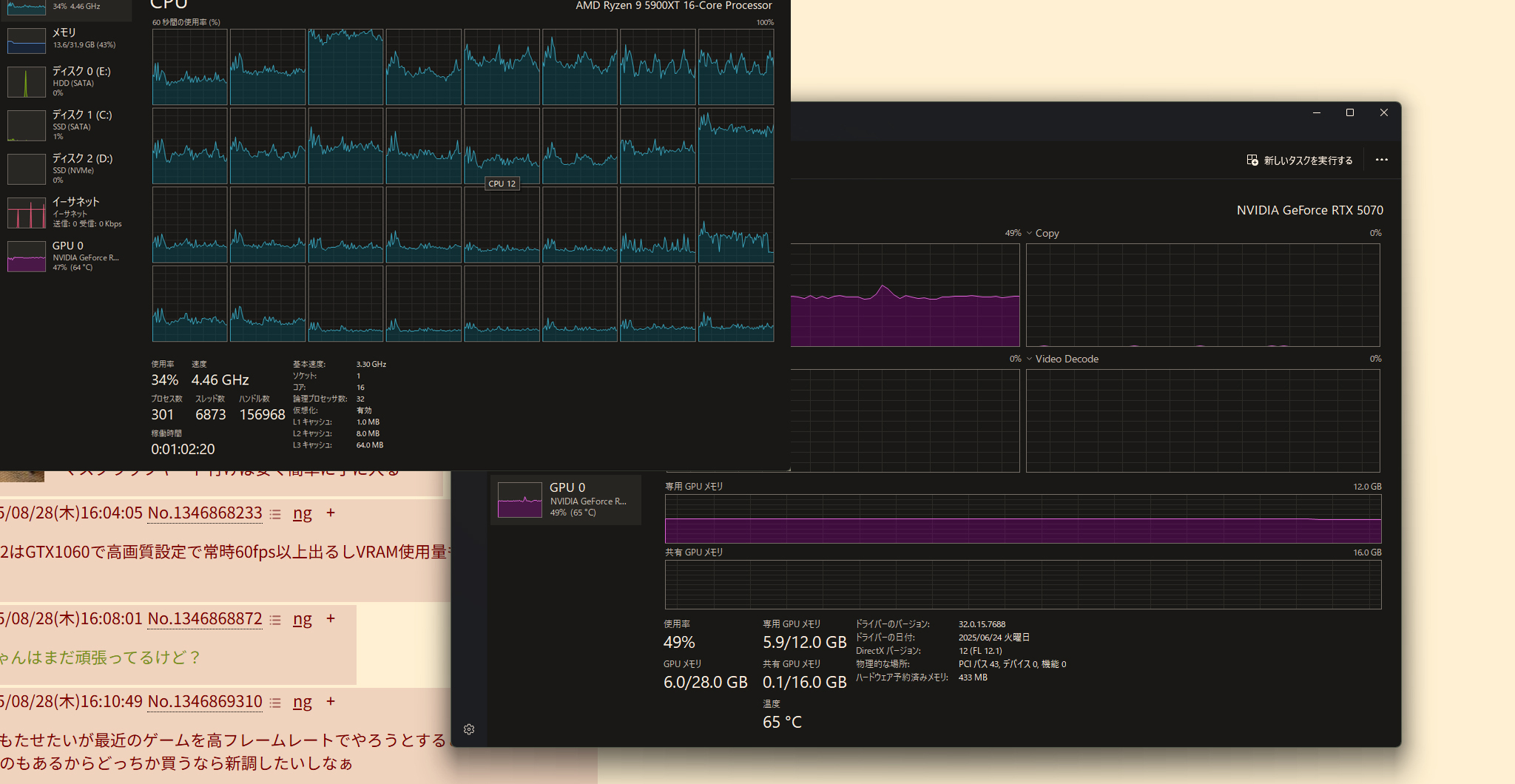Click the handle count 156968
This screenshot has width=1515, height=784.
point(263,414)
